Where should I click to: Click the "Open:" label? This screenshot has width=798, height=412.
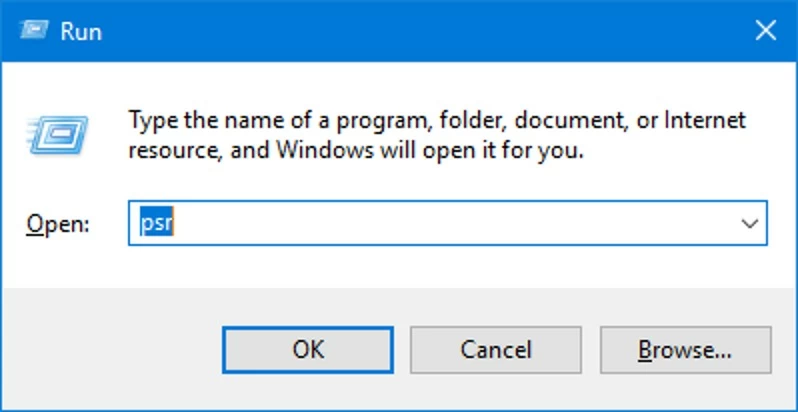[58, 224]
